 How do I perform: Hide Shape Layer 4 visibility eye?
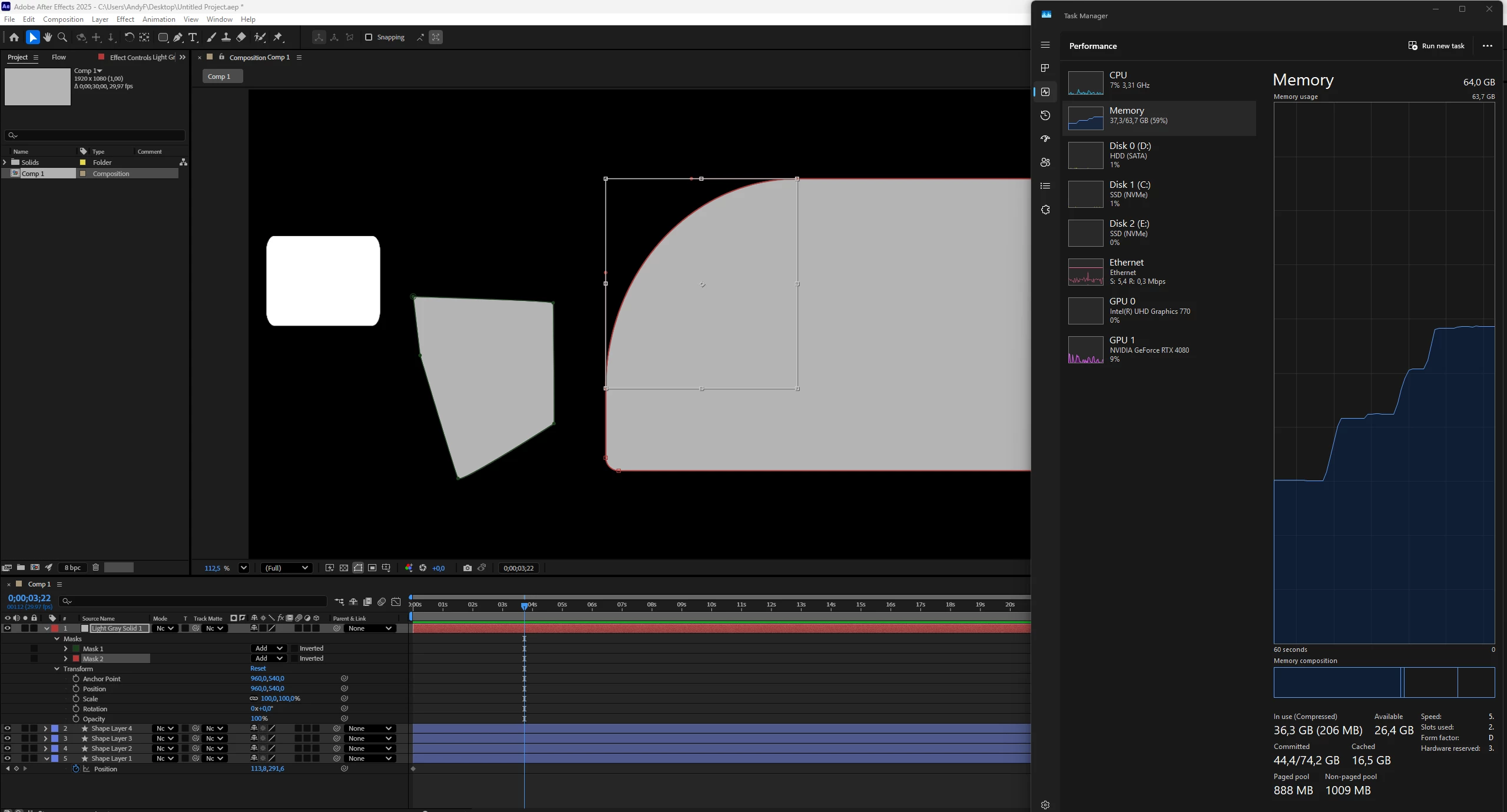pos(8,728)
